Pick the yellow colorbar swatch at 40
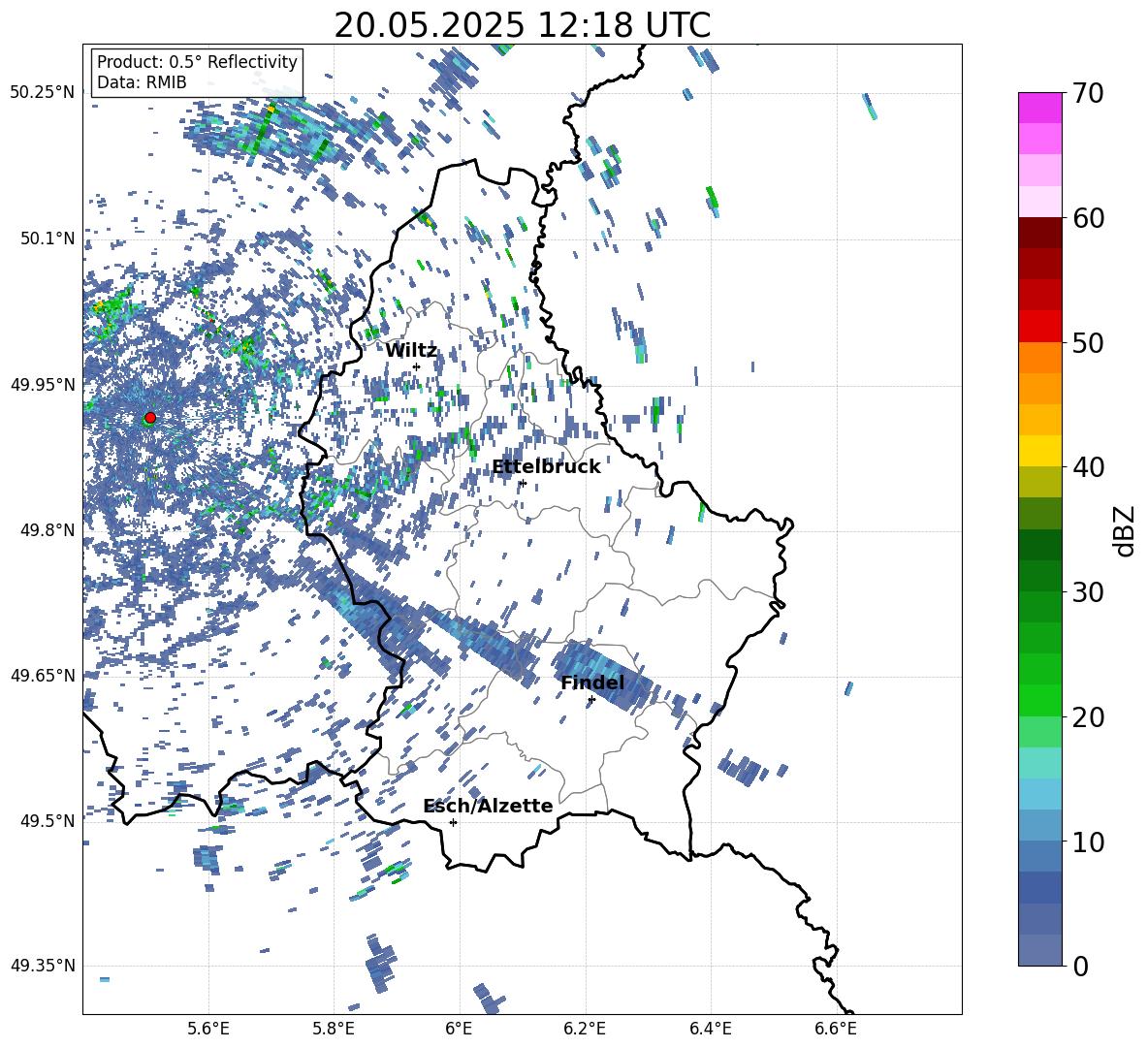The image size is (1148, 1048). click(x=1039, y=451)
